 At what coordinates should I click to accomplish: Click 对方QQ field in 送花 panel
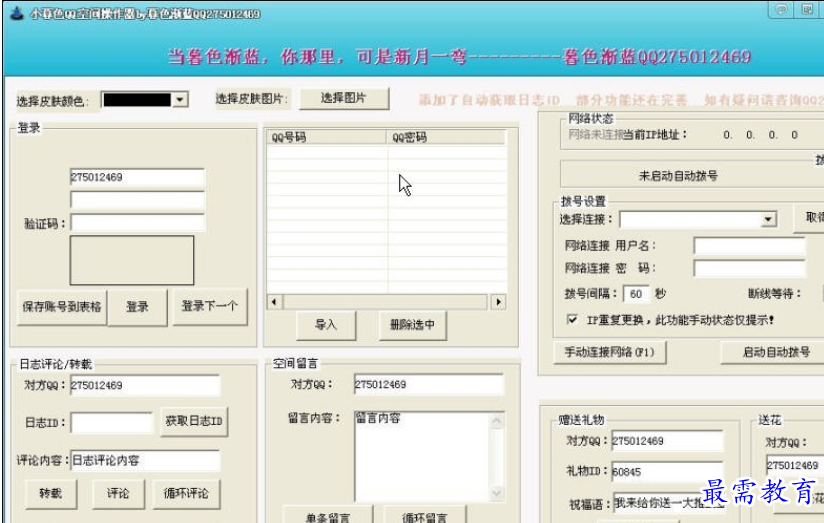coord(795,465)
